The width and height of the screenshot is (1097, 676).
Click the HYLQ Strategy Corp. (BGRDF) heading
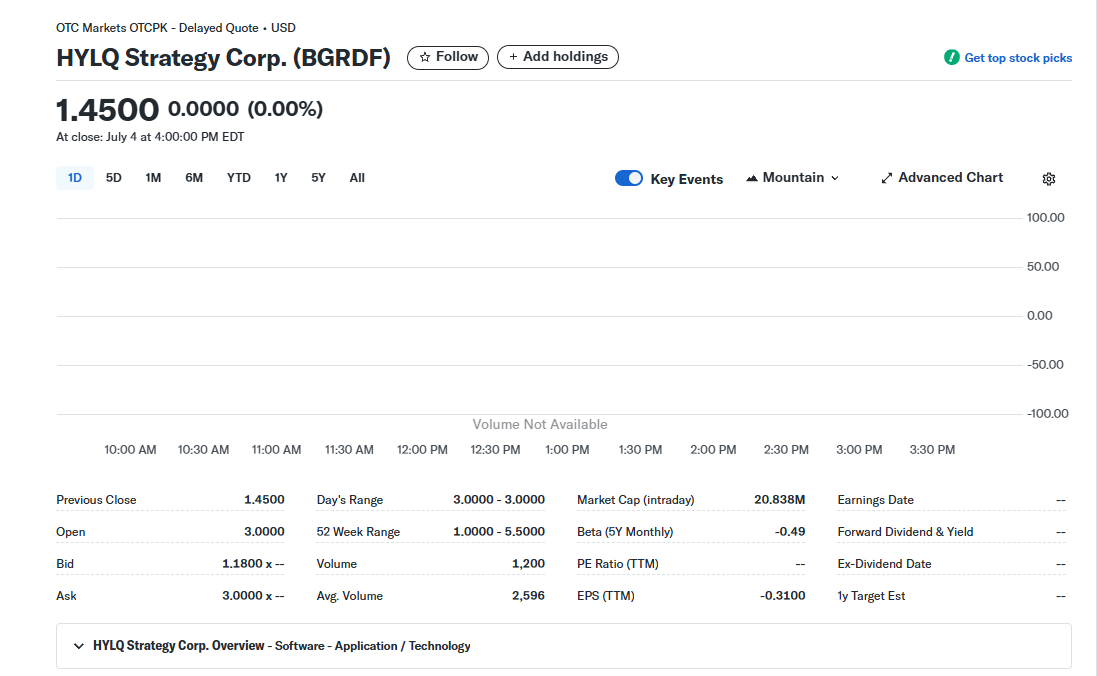click(x=223, y=57)
